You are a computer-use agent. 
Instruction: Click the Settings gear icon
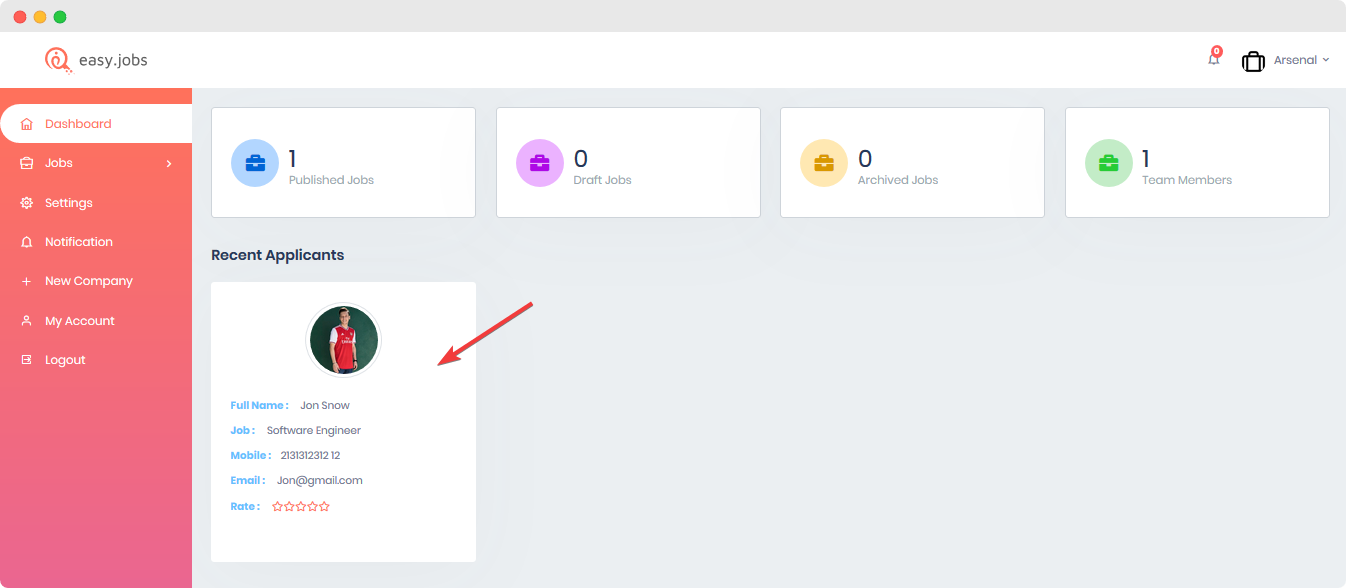(x=27, y=203)
